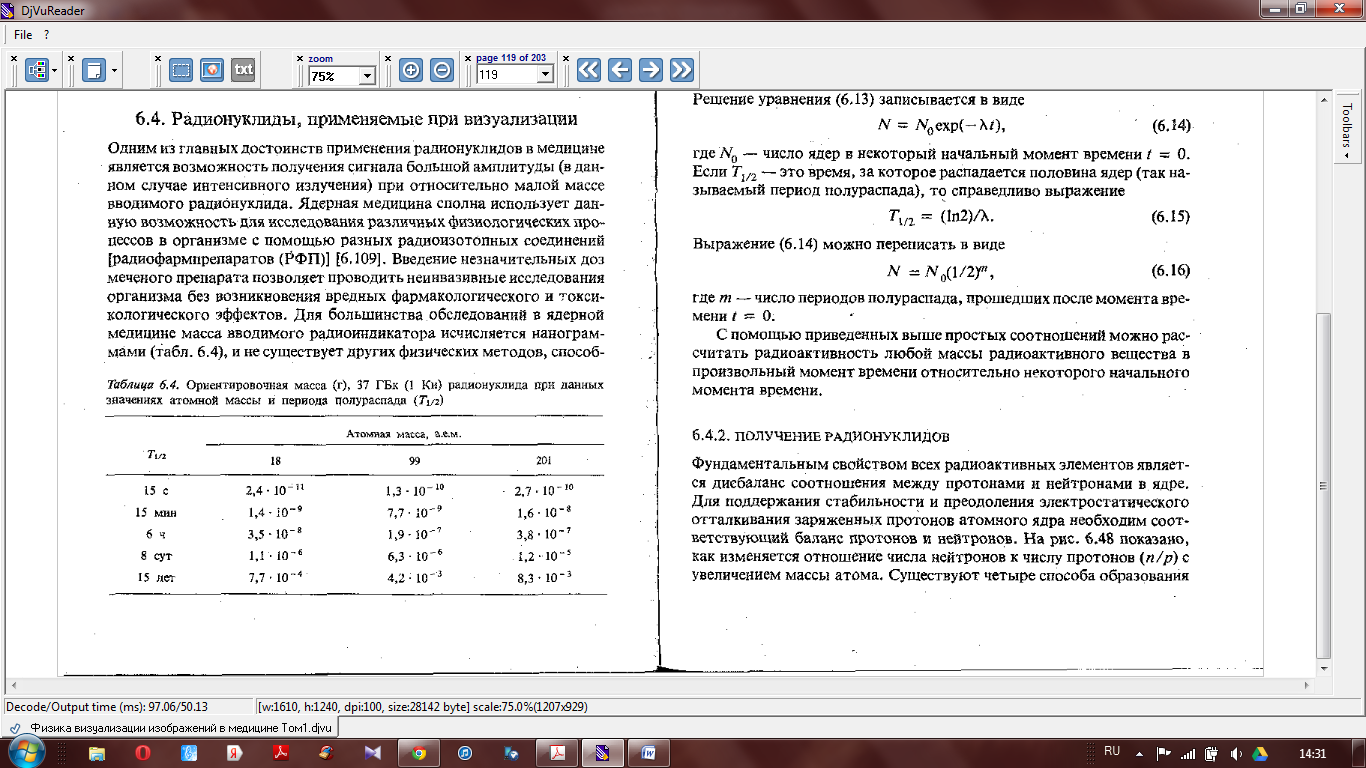Show hidden tray icons arrow
Image resolution: width=1366 pixels, height=768 pixels.
point(1139,752)
